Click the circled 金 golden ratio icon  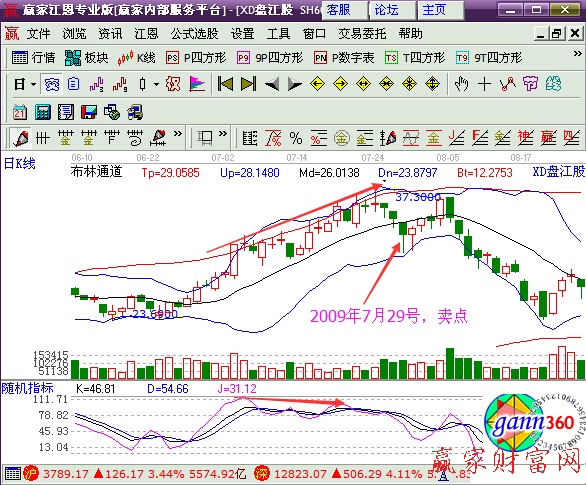click(x=342, y=138)
